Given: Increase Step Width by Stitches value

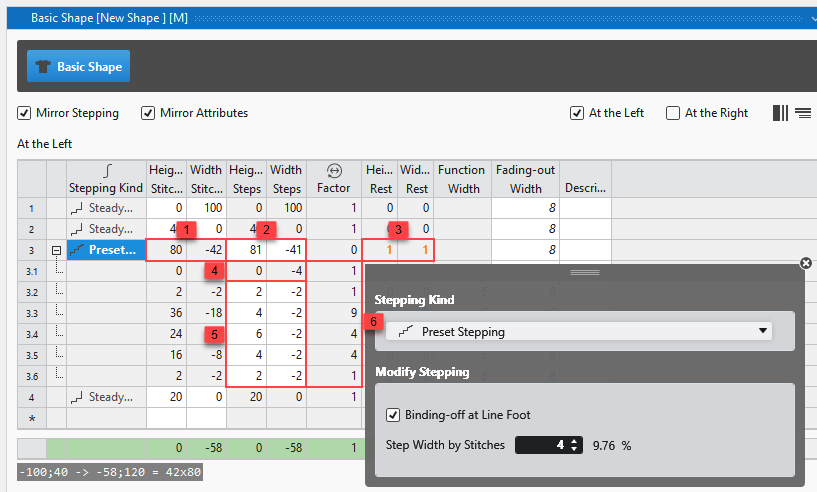Looking at the screenshot, I should [x=573, y=441].
